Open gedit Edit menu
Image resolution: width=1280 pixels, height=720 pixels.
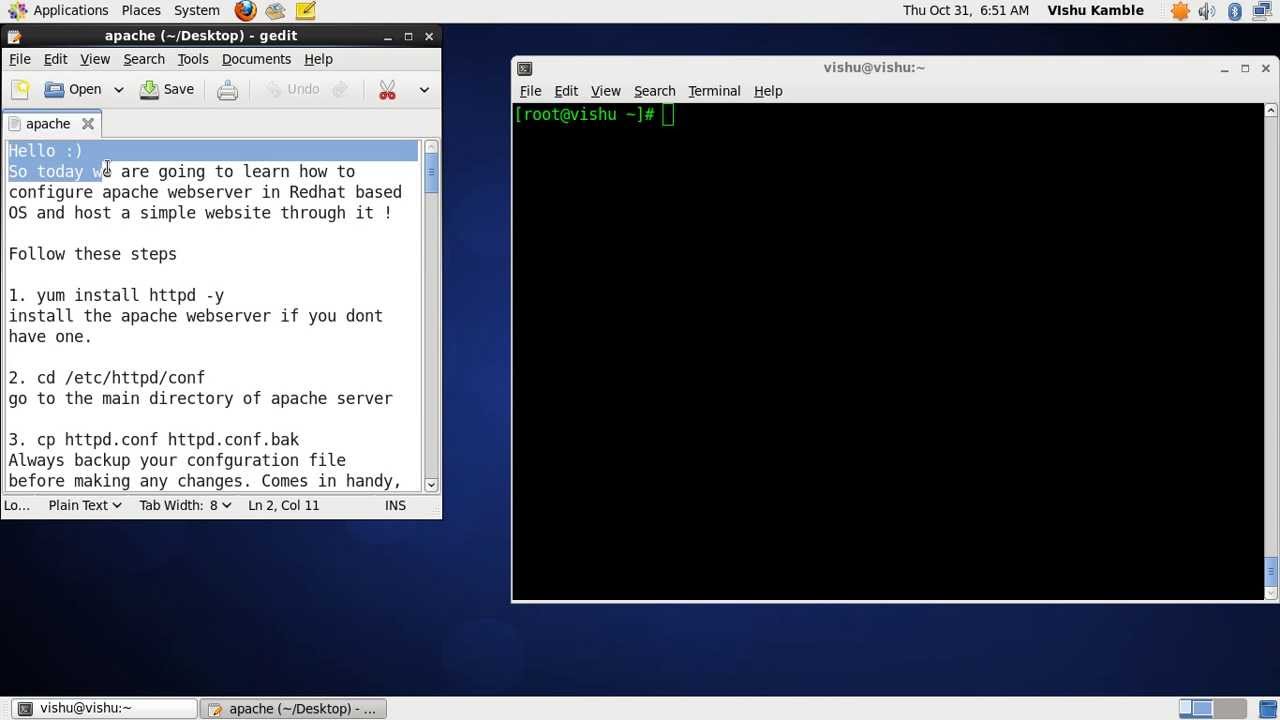56,59
